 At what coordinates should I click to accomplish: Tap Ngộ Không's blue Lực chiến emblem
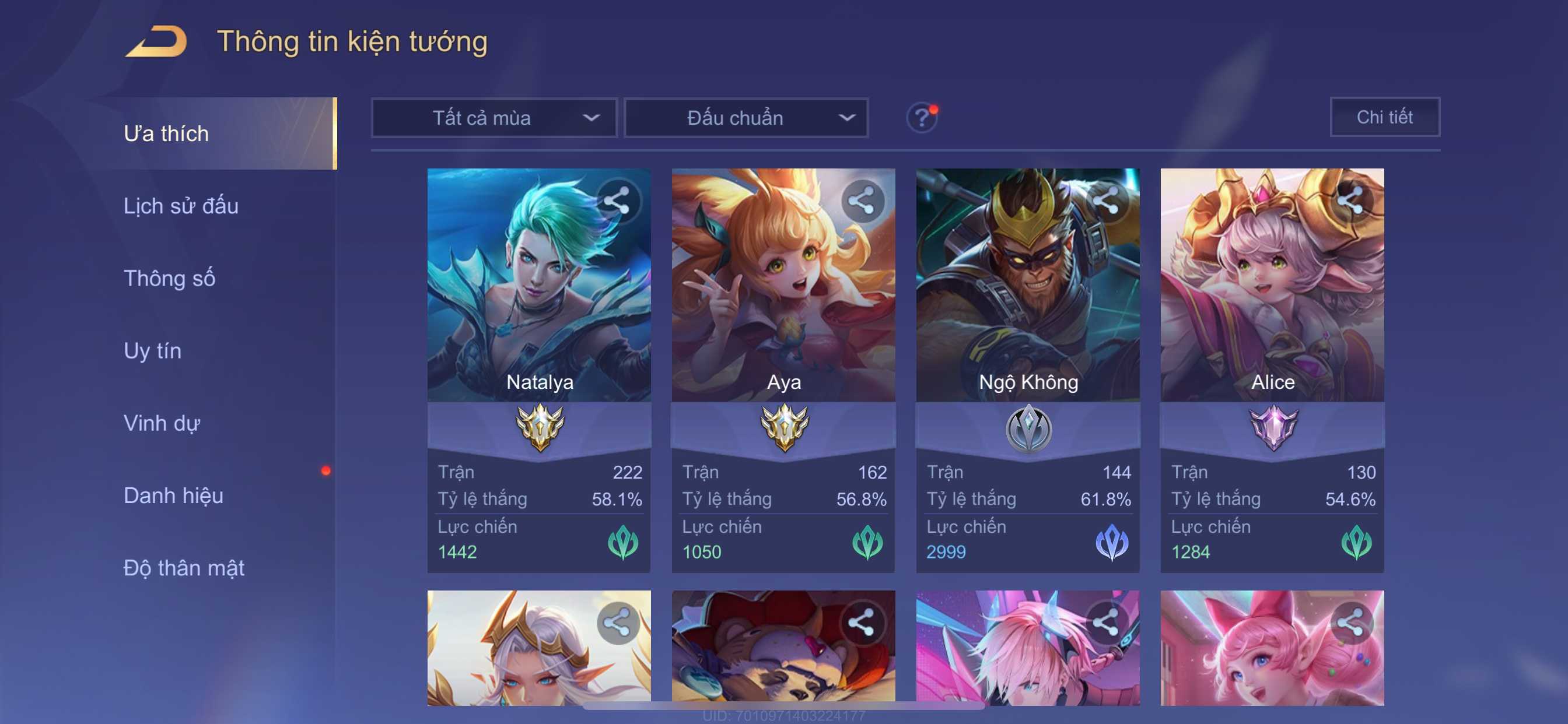[x=1111, y=542]
